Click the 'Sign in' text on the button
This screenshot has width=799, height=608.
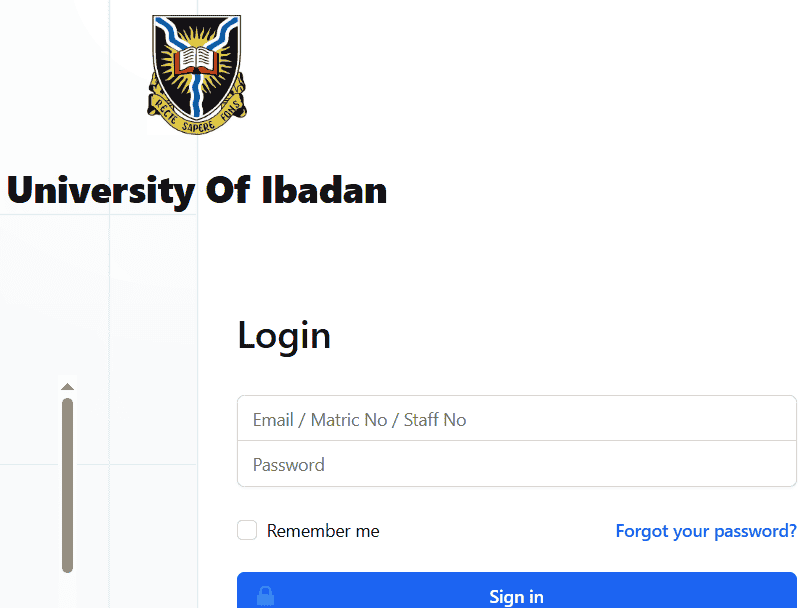pyautogui.click(x=516, y=597)
